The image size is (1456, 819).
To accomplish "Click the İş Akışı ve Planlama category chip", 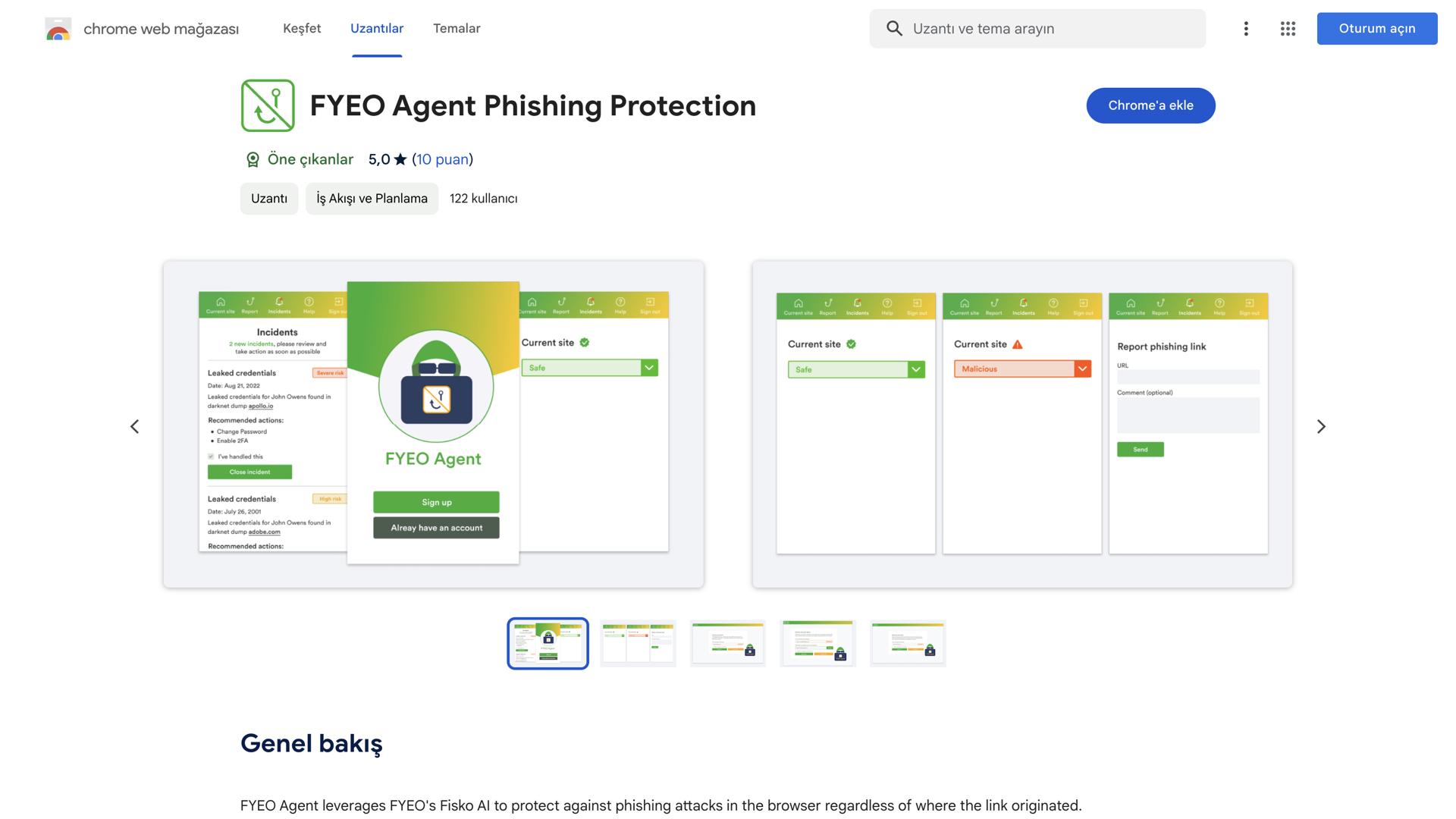I will tap(372, 199).
